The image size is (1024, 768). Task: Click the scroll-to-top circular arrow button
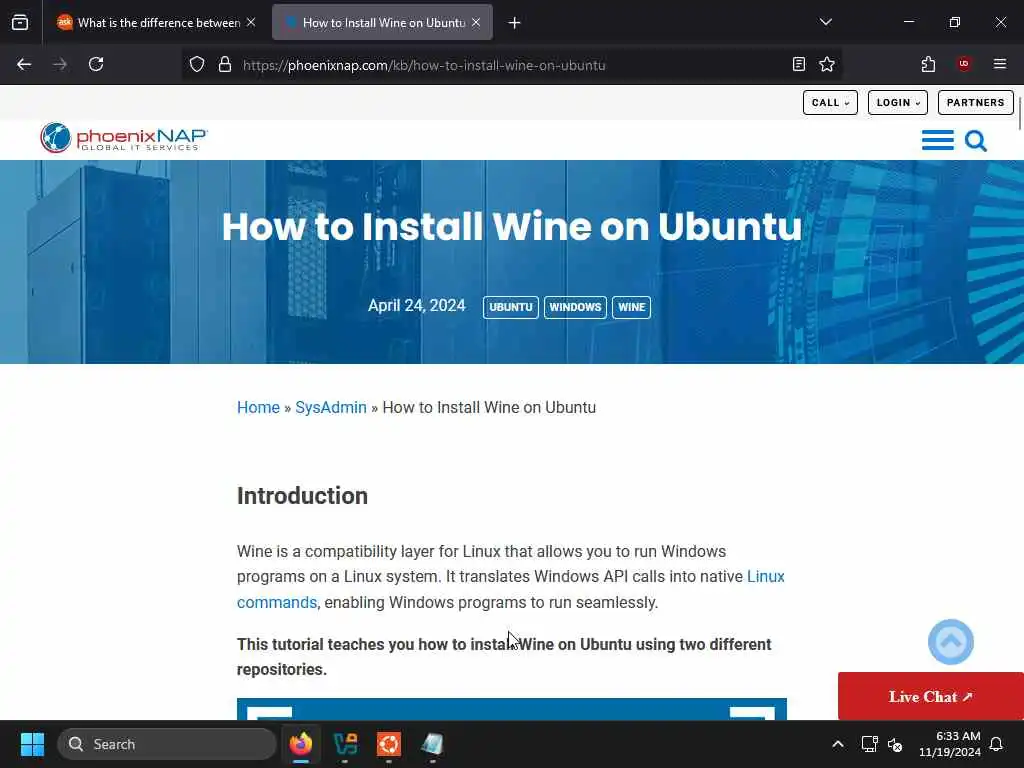pyautogui.click(x=950, y=642)
